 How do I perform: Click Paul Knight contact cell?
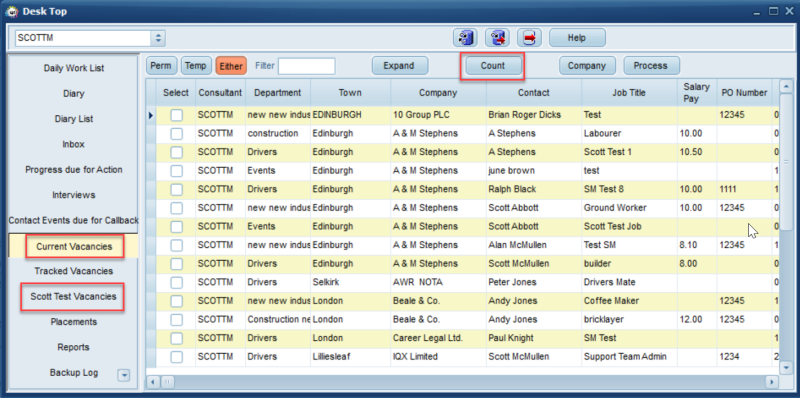tap(534, 338)
